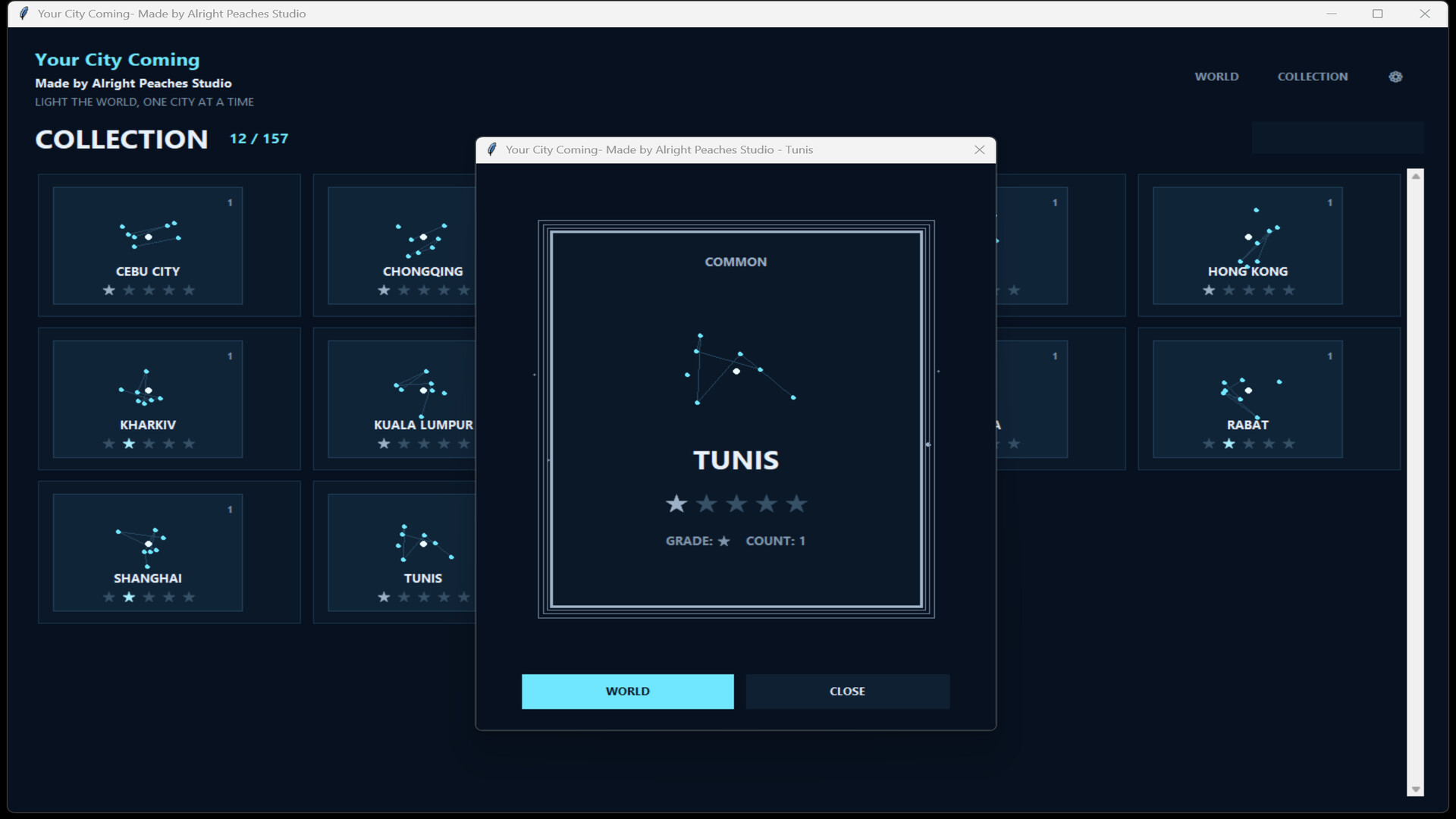The width and height of the screenshot is (1456, 819).
Task: Click the highlighted second star under Shanghai
Action: [129, 597]
